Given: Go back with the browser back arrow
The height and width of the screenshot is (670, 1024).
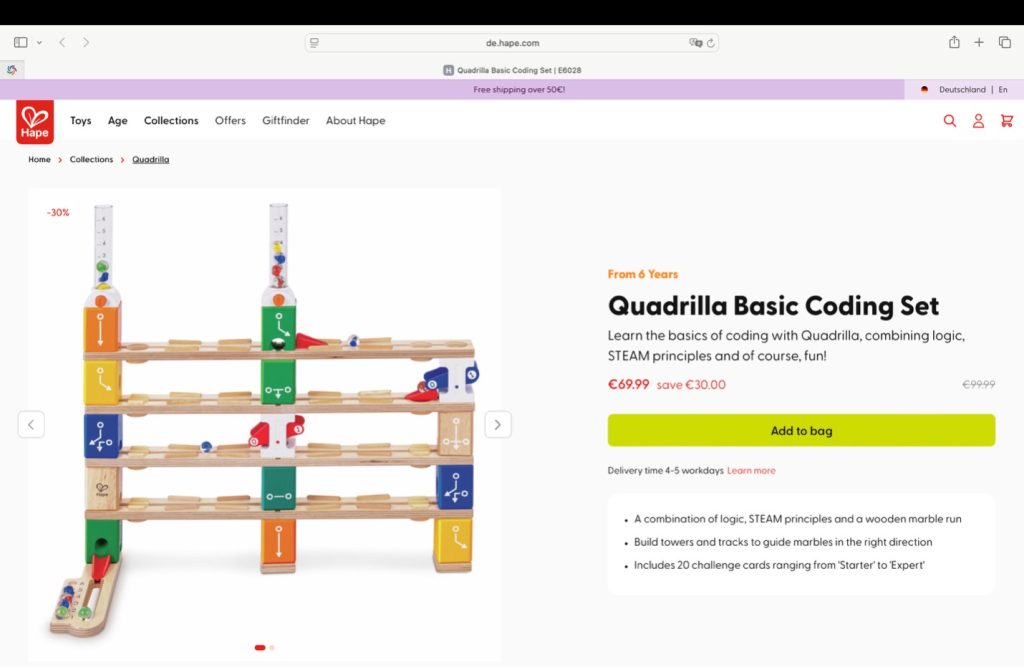Looking at the screenshot, I should coord(62,42).
